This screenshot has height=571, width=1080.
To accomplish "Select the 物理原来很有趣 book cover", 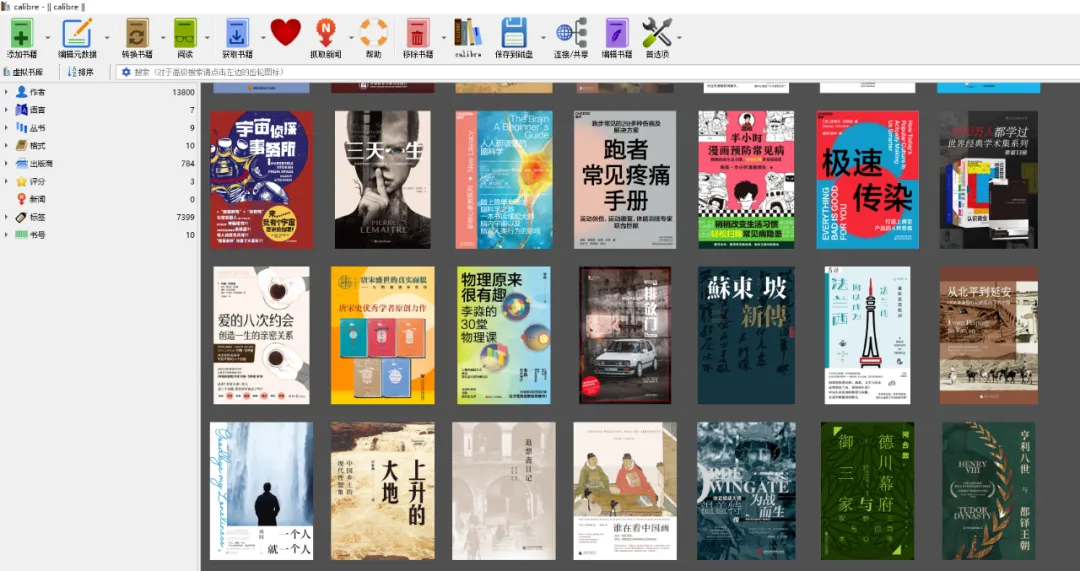I will [x=503, y=335].
